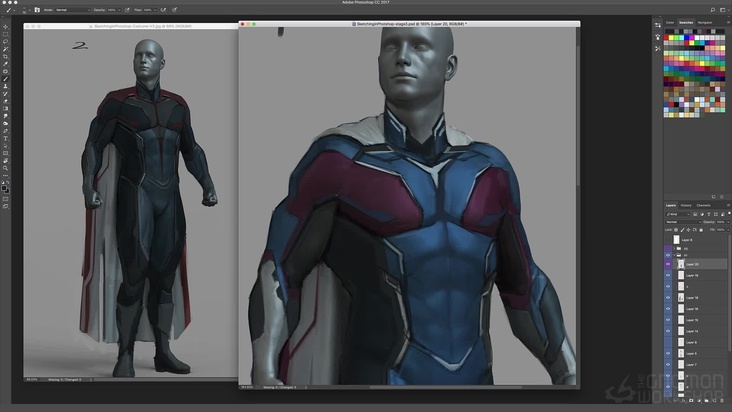
Task: Click the foreground color box
Action: pyautogui.click(x=4, y=188)
